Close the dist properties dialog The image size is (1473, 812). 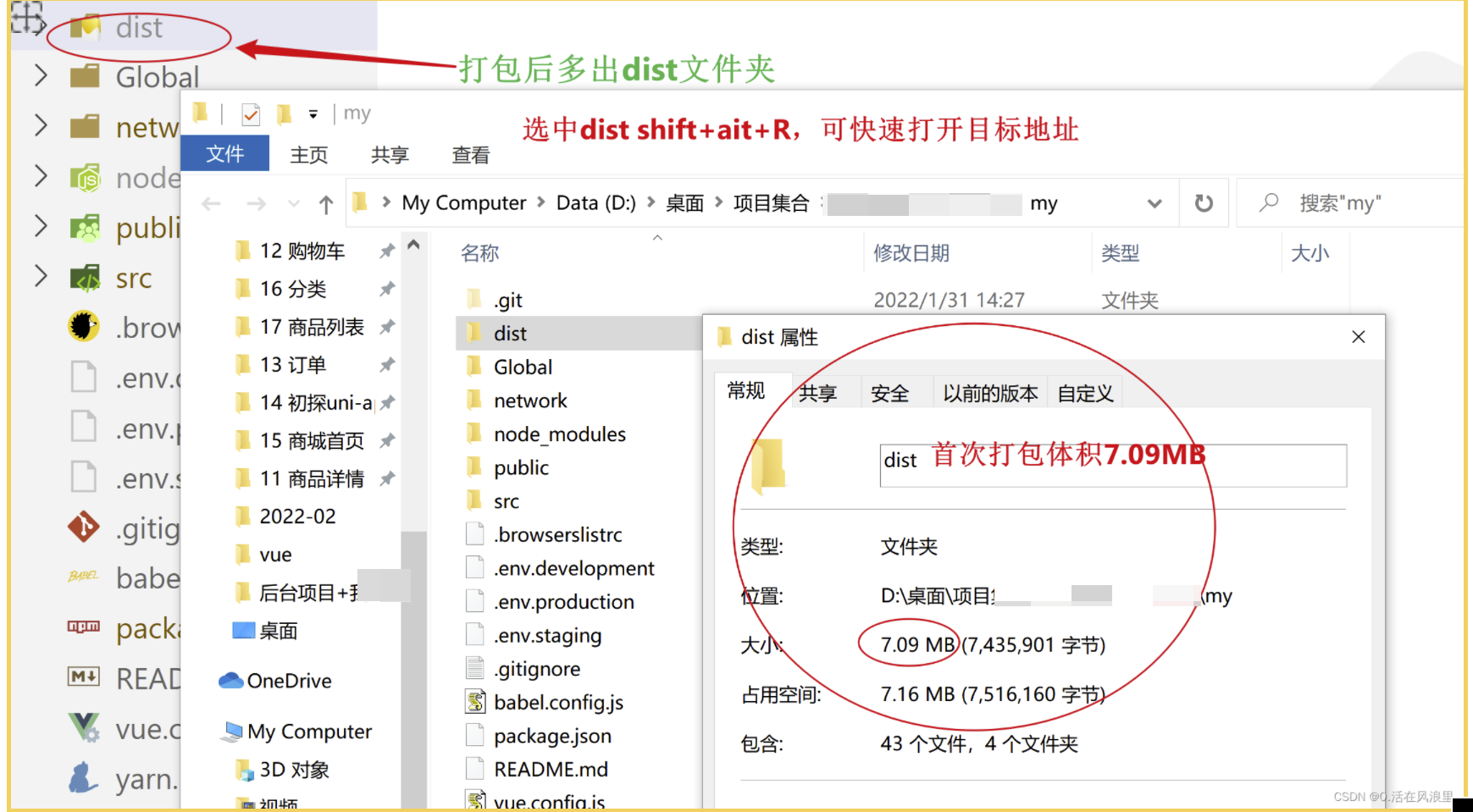tap(1359, 337)
